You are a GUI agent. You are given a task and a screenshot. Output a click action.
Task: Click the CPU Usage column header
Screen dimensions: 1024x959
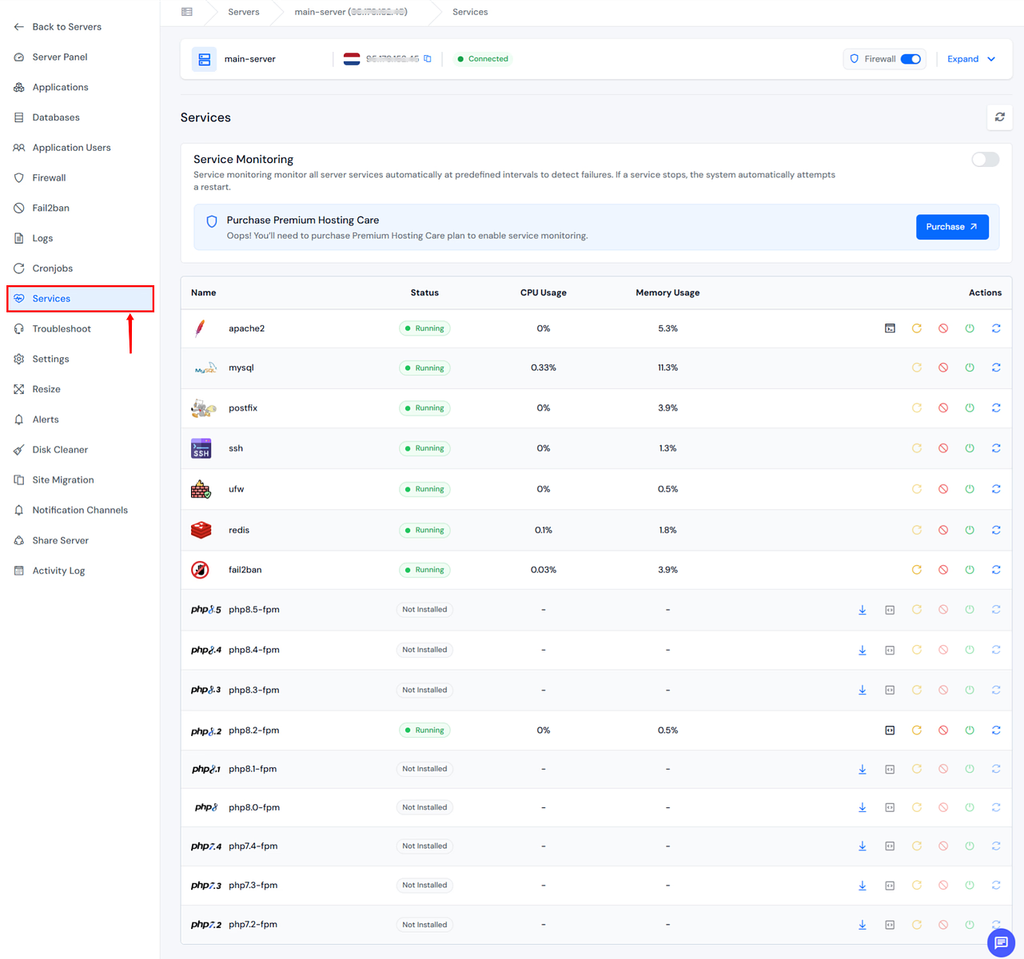(543, 293)
